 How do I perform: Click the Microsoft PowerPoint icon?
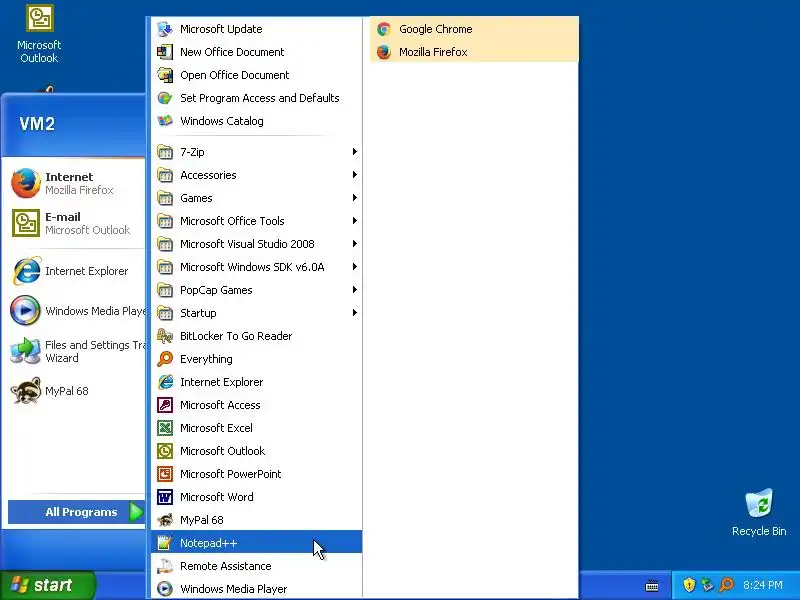pos(165,474)
